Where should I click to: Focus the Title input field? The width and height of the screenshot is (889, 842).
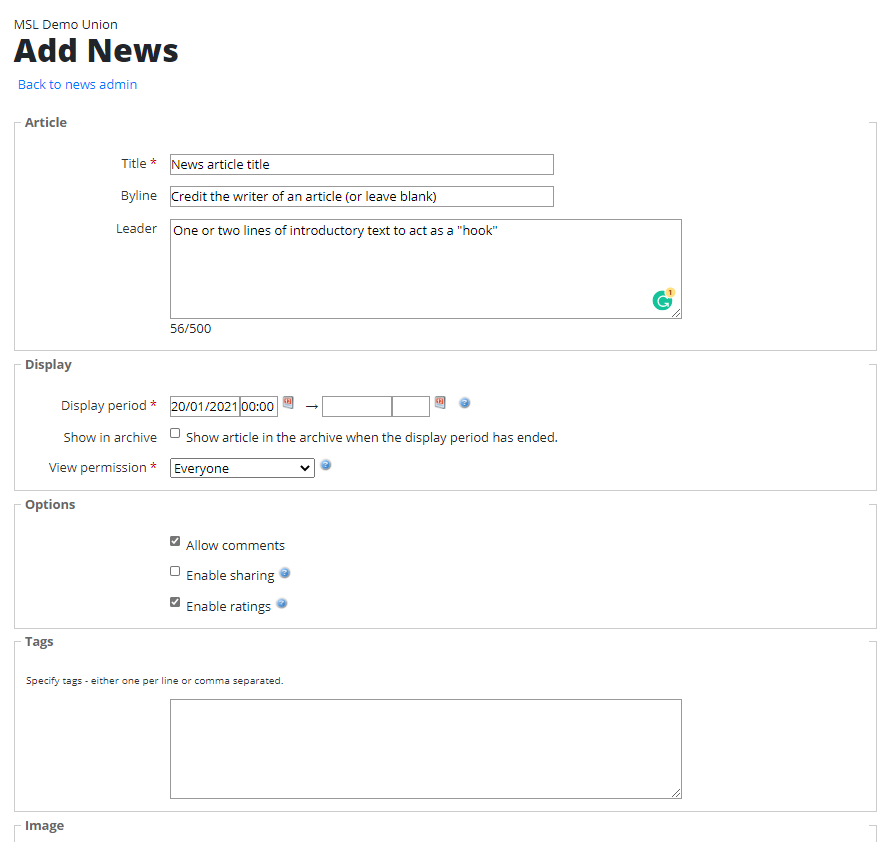tap(362, 164)
